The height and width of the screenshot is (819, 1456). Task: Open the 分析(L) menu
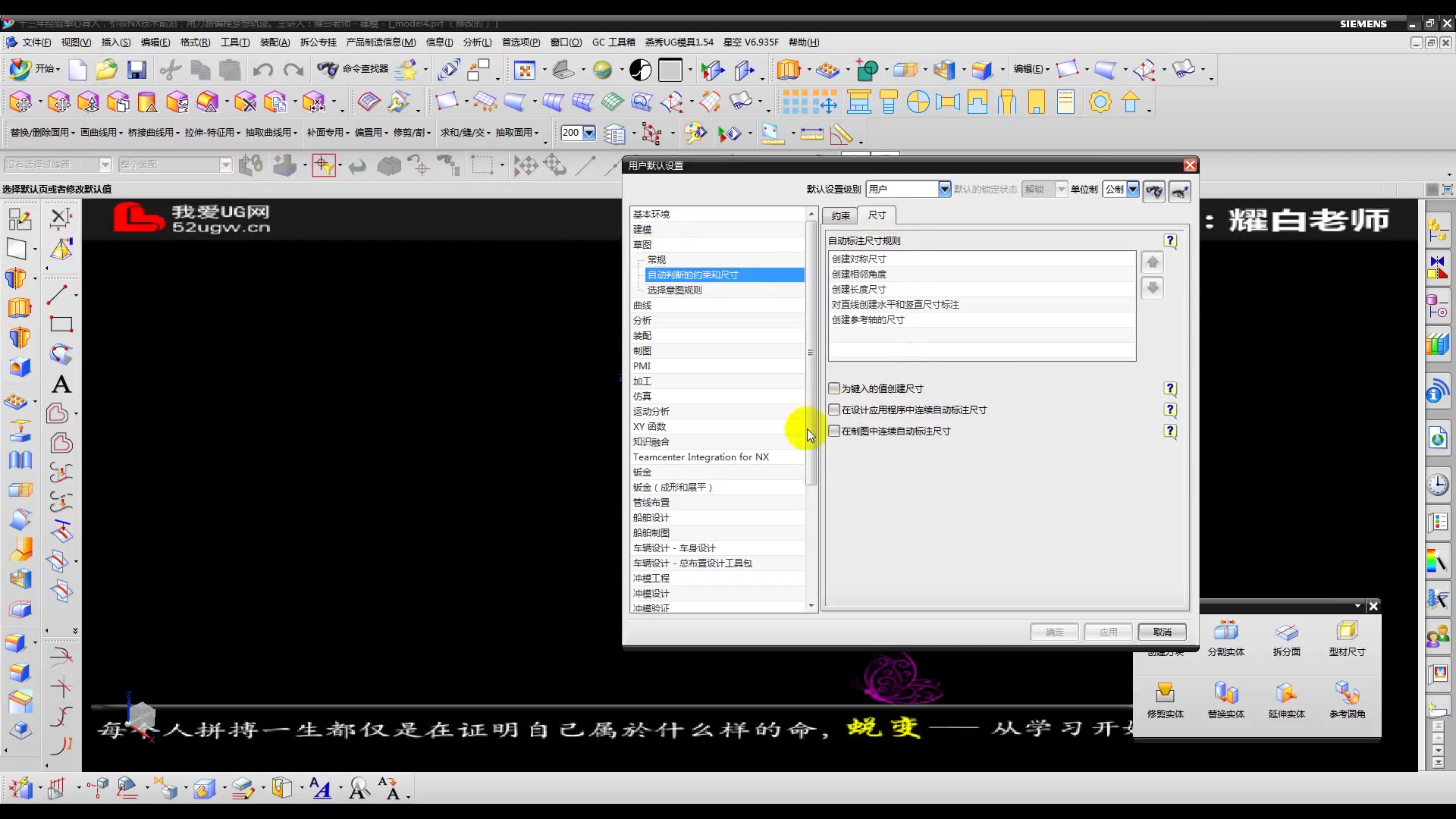[x=476, y=42]
